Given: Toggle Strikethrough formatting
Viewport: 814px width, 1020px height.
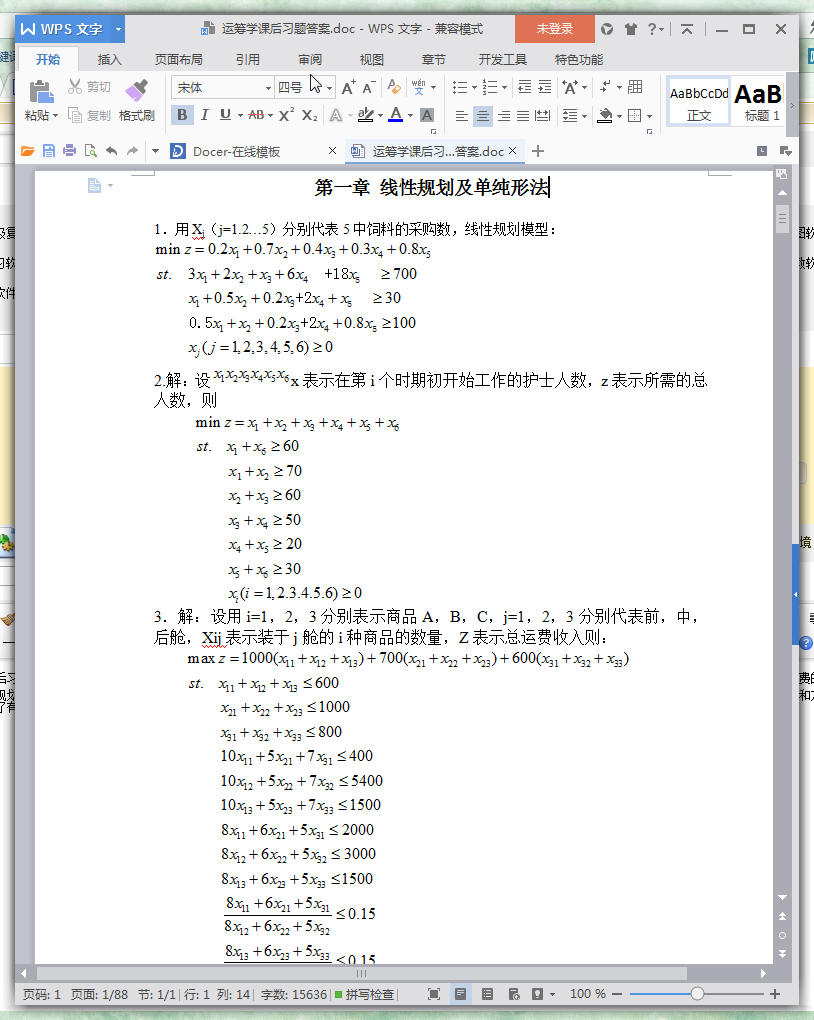Looking at the screenshot, I should click(256, 115).
